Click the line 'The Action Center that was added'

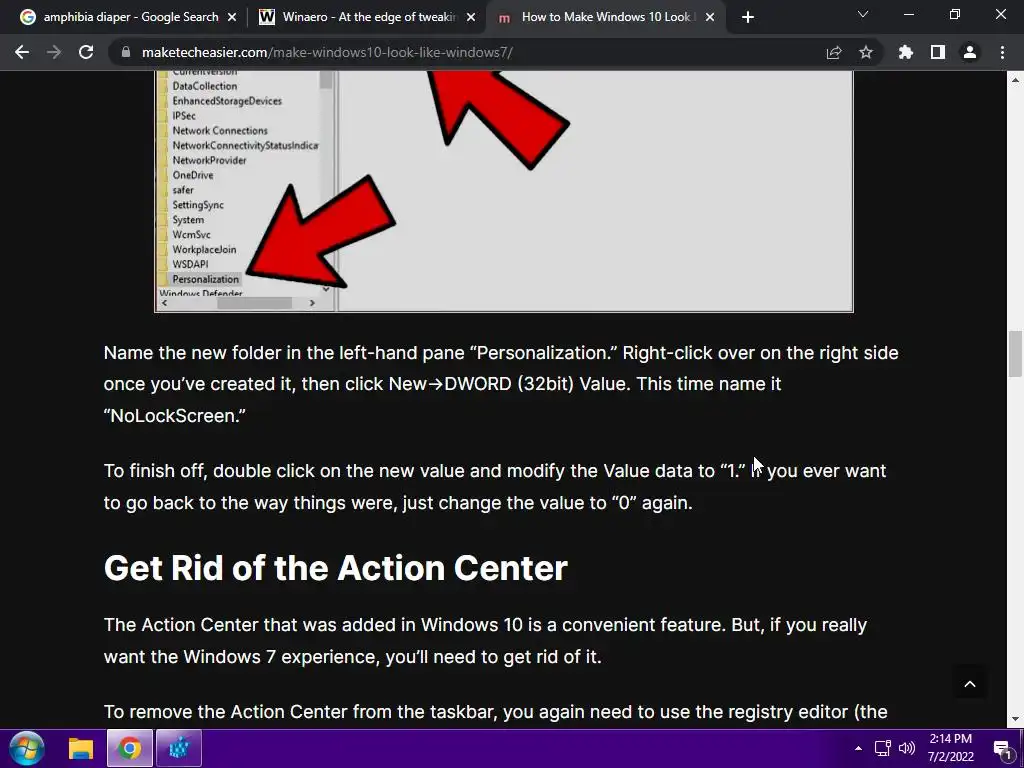click(x=485, y=625)
